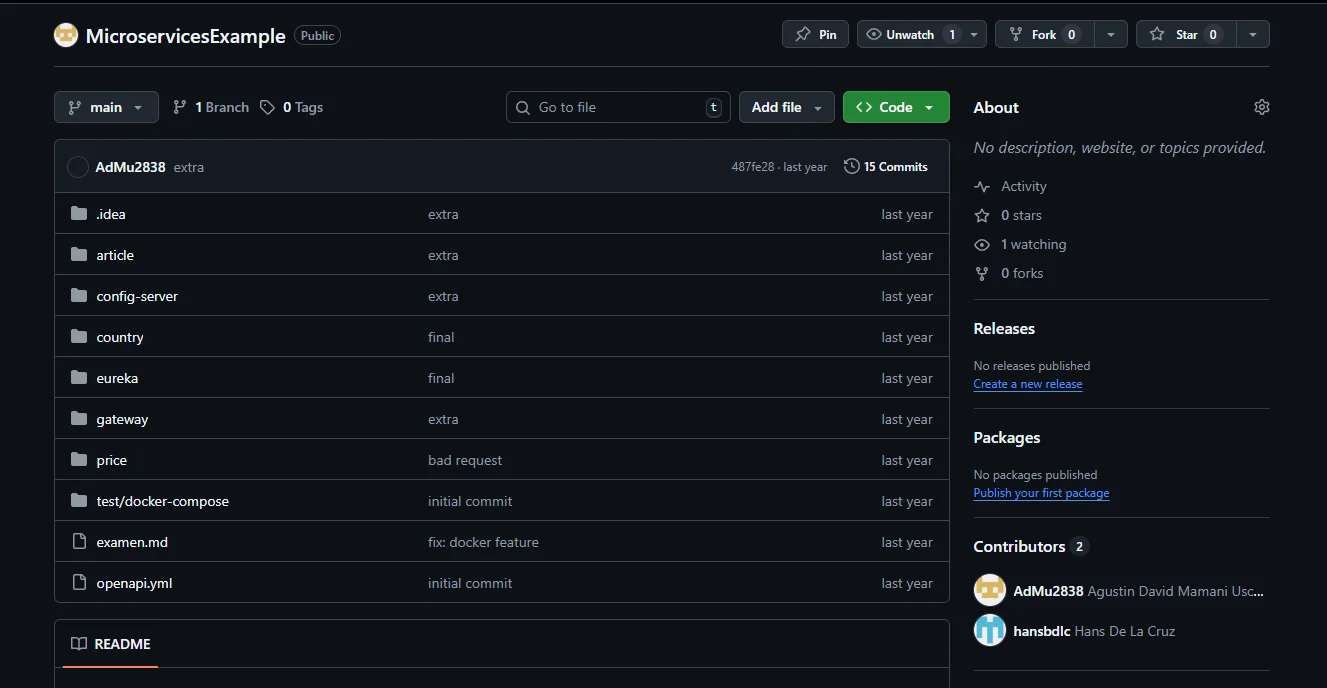Select the README tab
This screenshot has width=1327, height=688.
pos(110,644)
